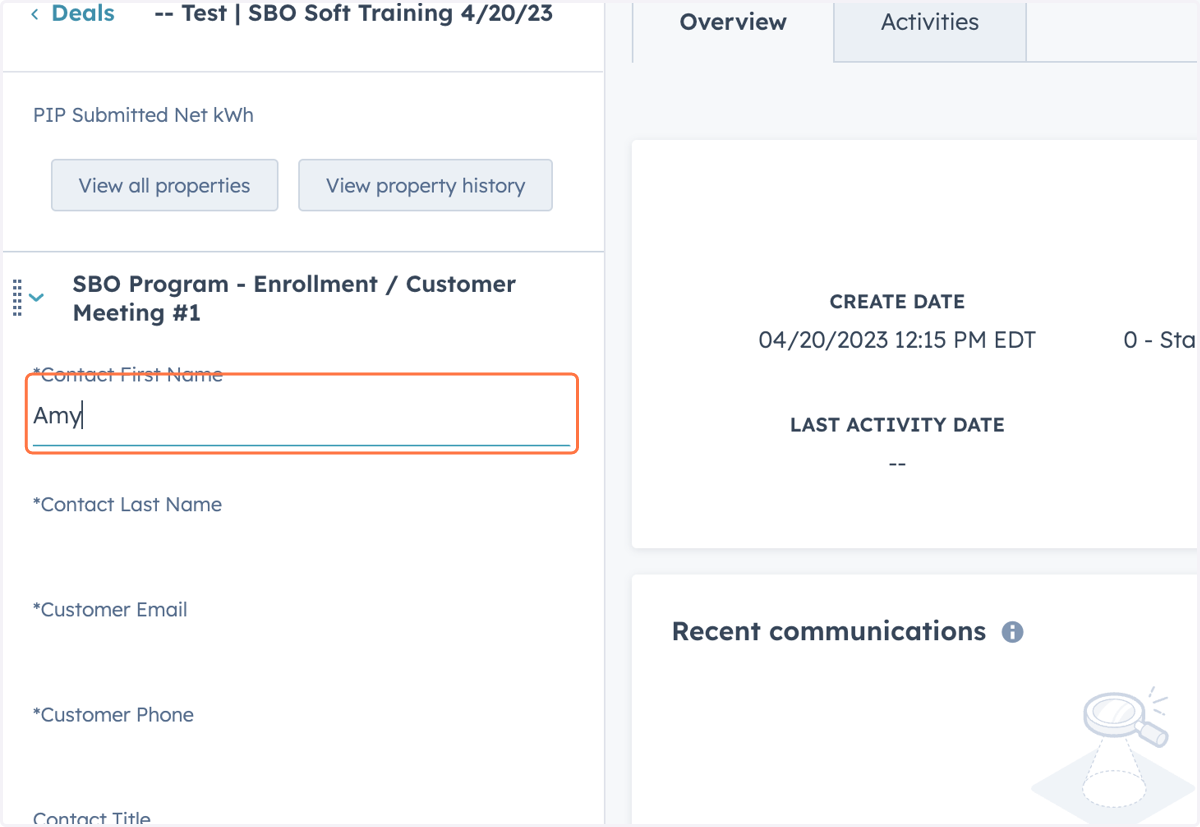1200x827 pixels.
Task: Click View all properties button
Action: pyautogui.click(x=165, y=185)
